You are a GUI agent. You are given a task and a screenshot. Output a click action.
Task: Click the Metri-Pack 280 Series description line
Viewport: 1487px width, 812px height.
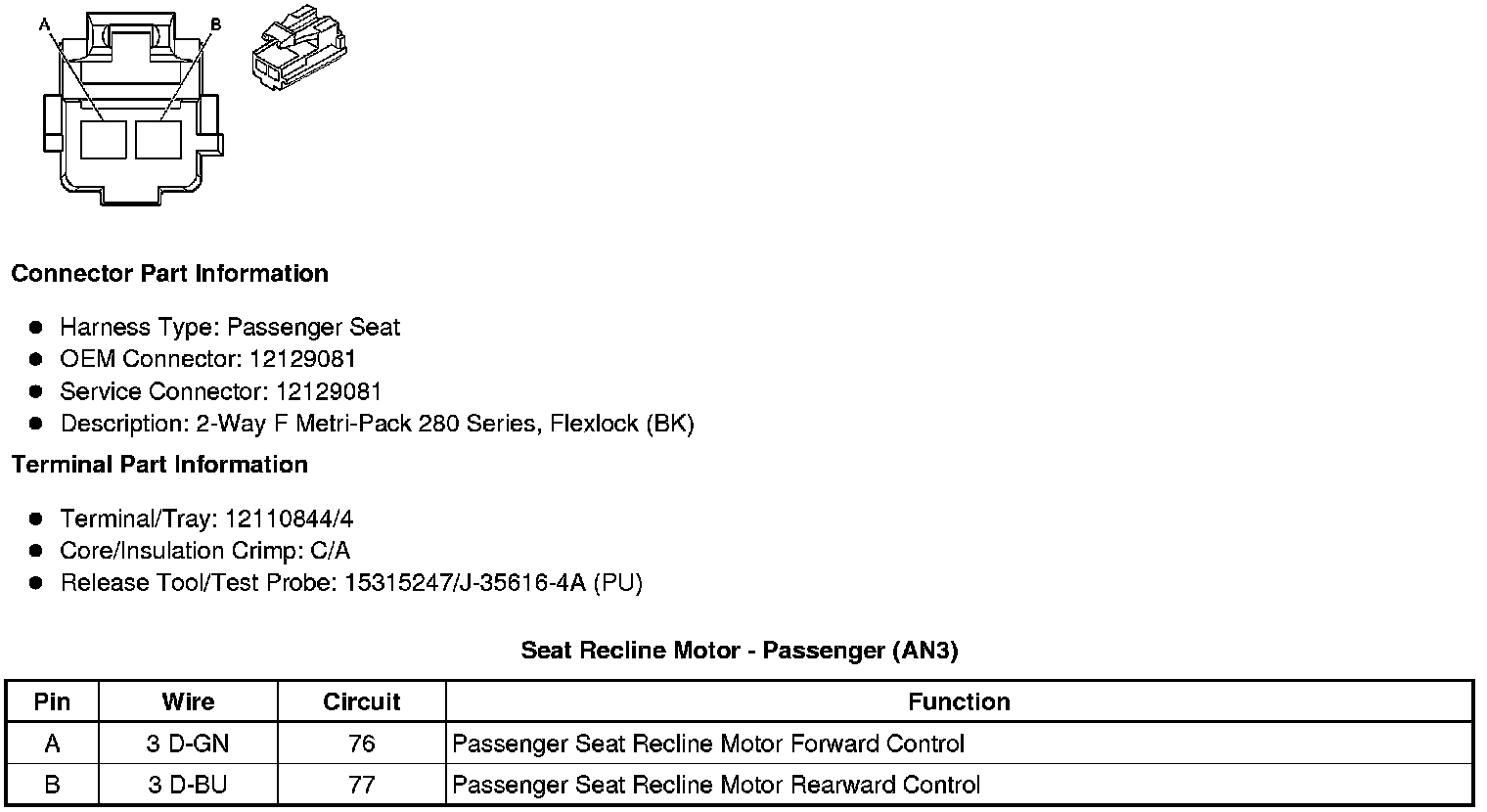coord(377,424)
